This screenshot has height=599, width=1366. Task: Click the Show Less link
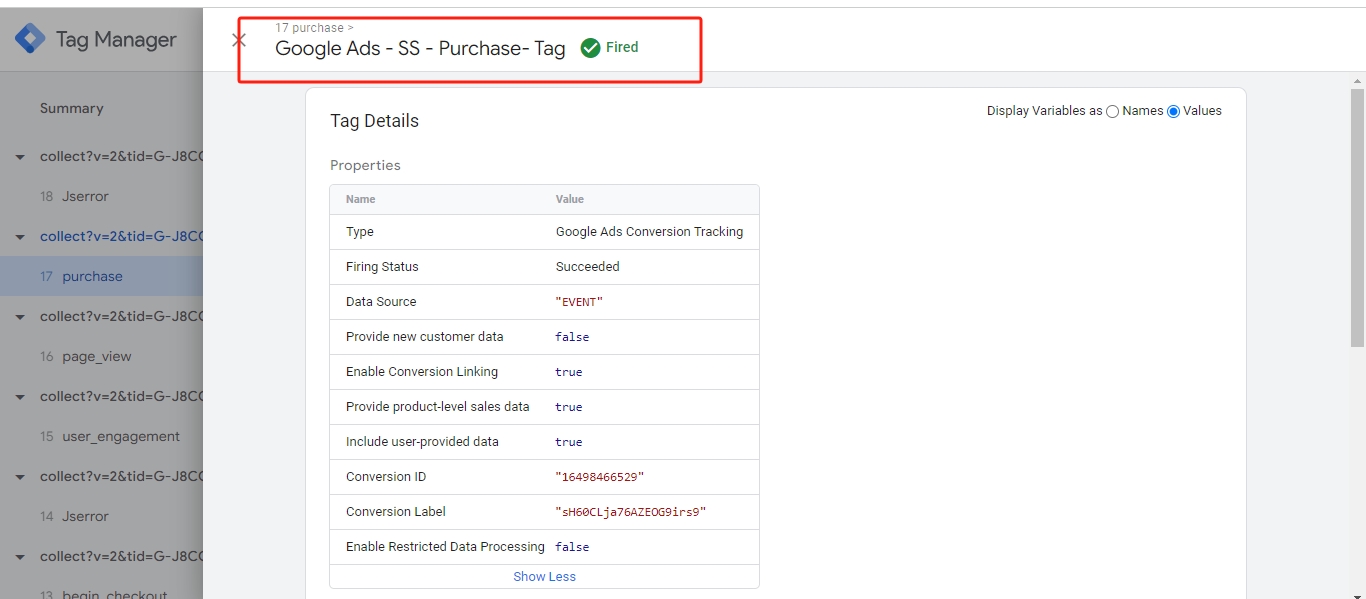(544, 577)
